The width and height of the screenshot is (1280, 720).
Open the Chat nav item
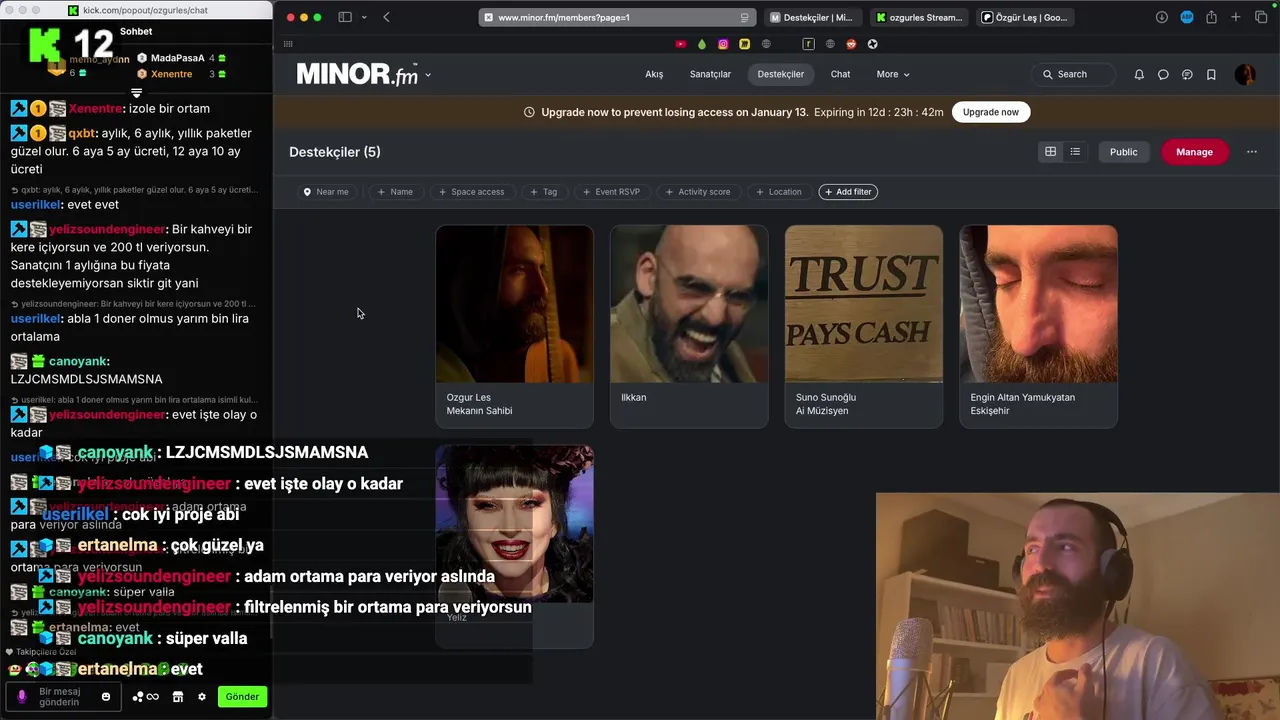click(x=840, y=74)
